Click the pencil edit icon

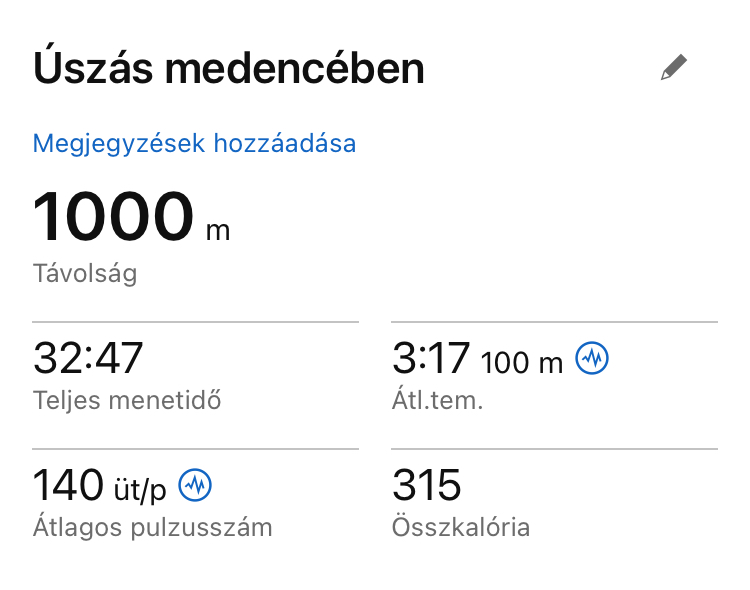coord(674,69)
